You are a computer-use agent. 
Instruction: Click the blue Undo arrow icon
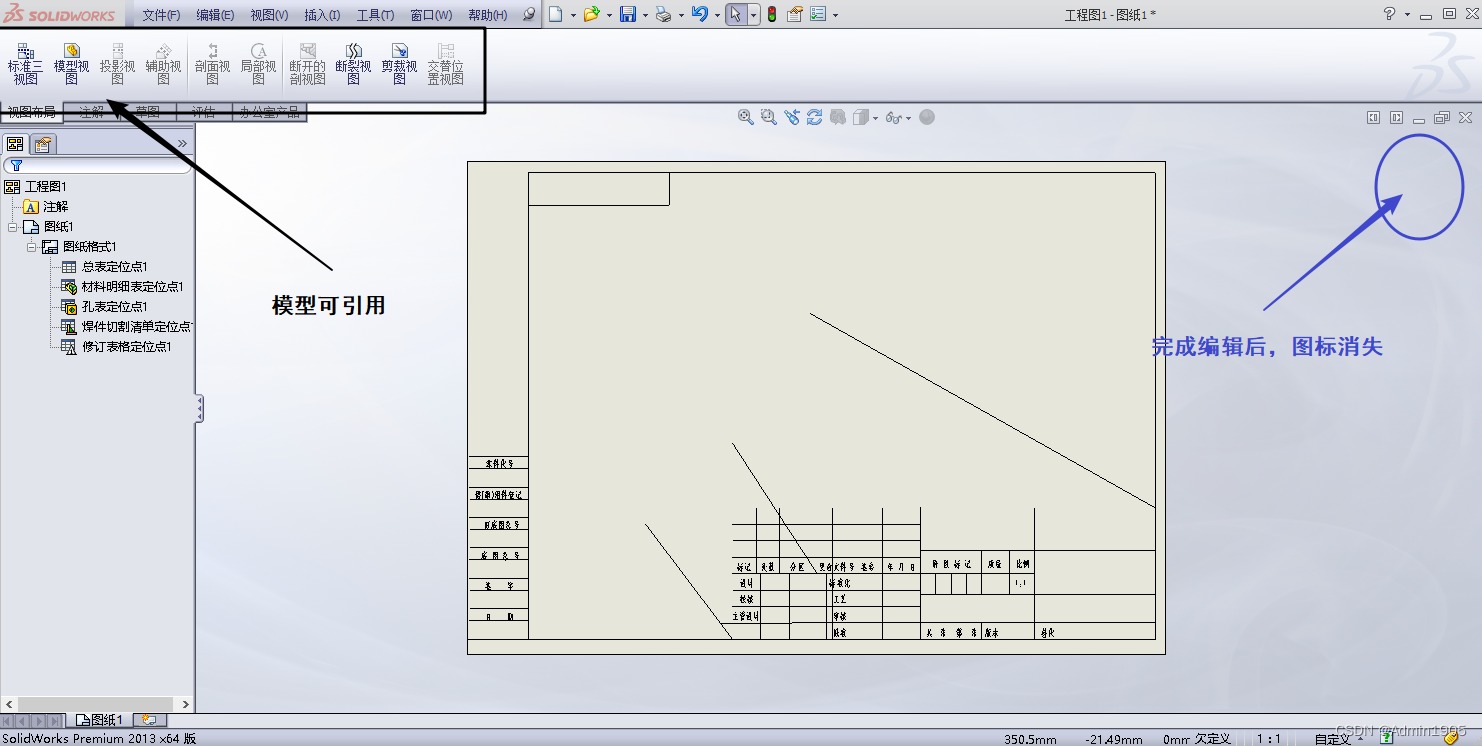pyautogui.click(x=700, y=14)
